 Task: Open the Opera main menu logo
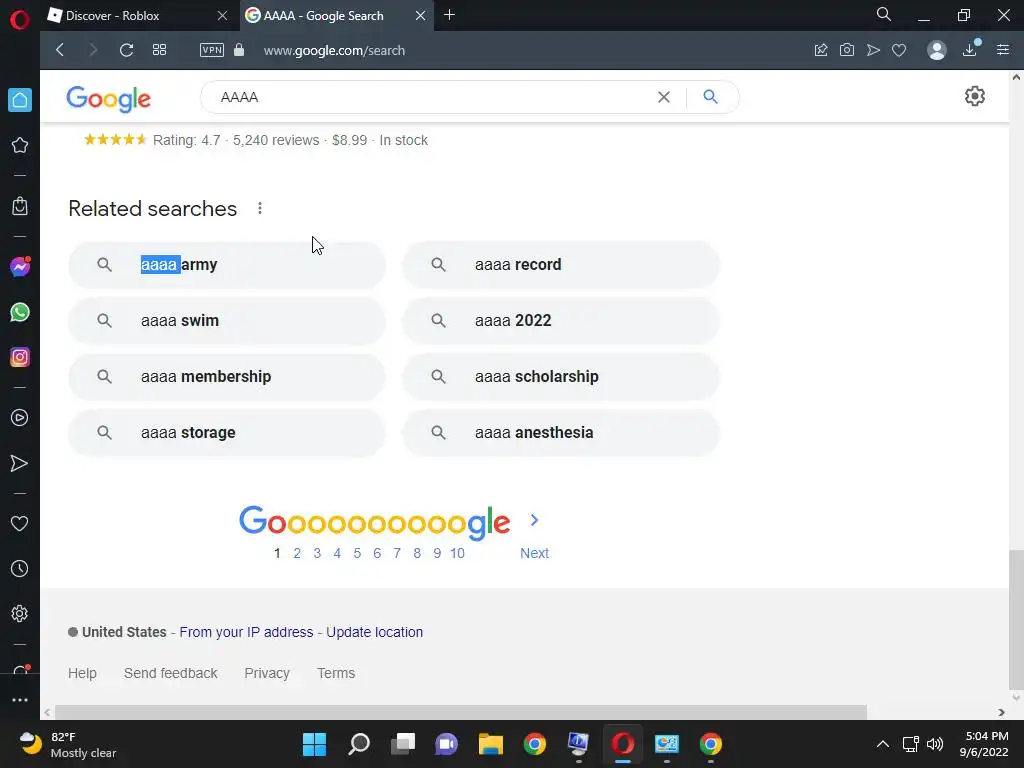(20, 20)
